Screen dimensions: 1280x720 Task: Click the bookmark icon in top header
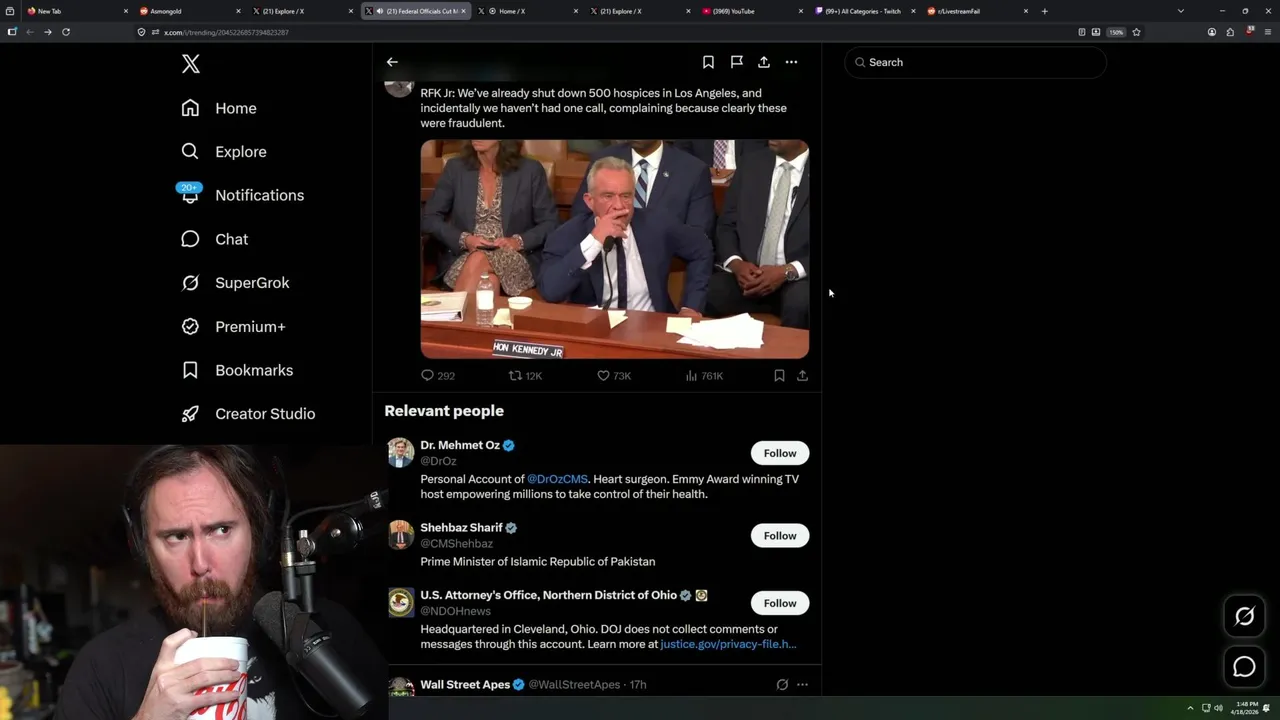point(708,62)
